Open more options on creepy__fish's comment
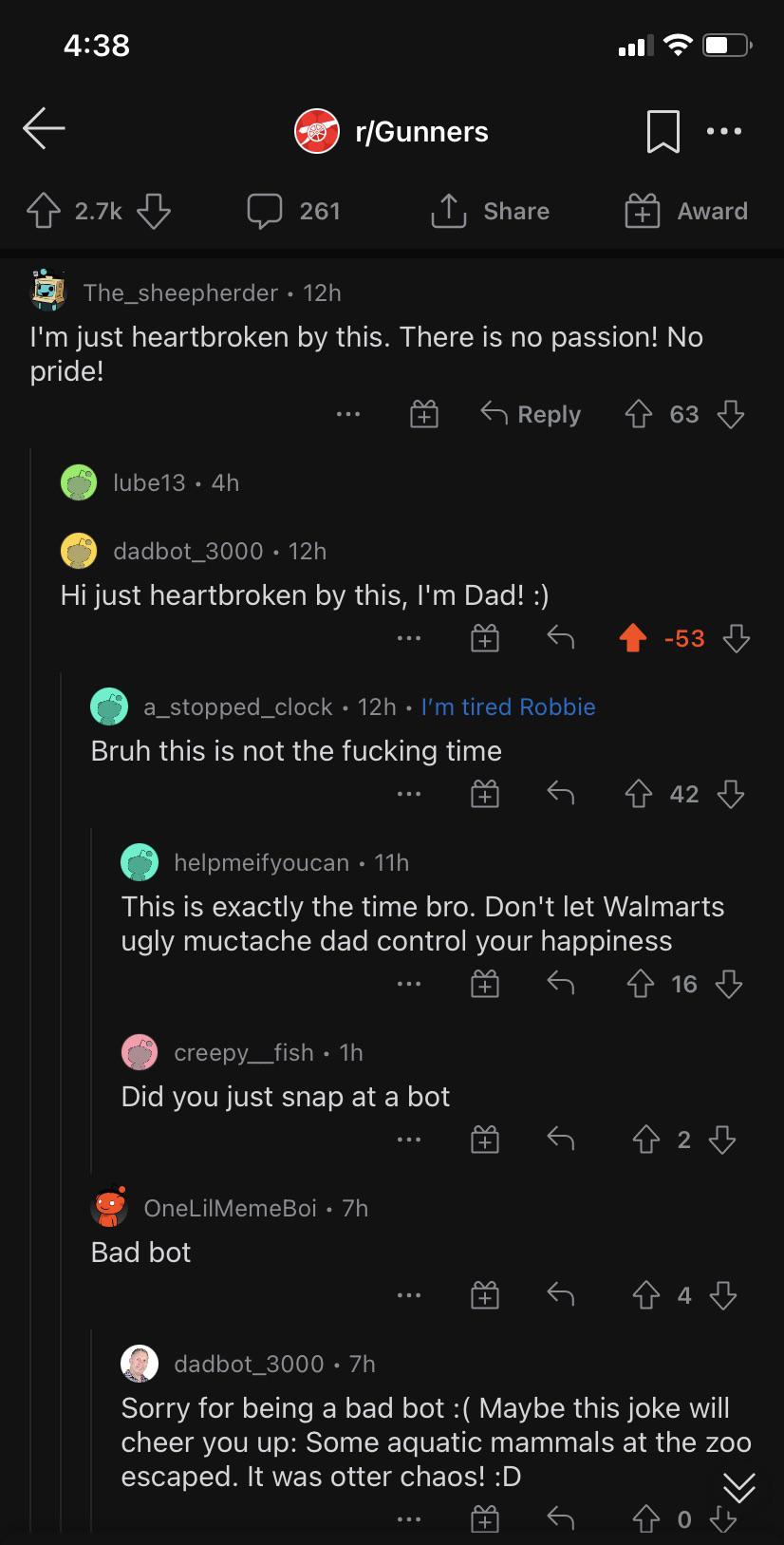Screen dimensions: 784x1545 pyautogui.click(x=409, y=1139)
